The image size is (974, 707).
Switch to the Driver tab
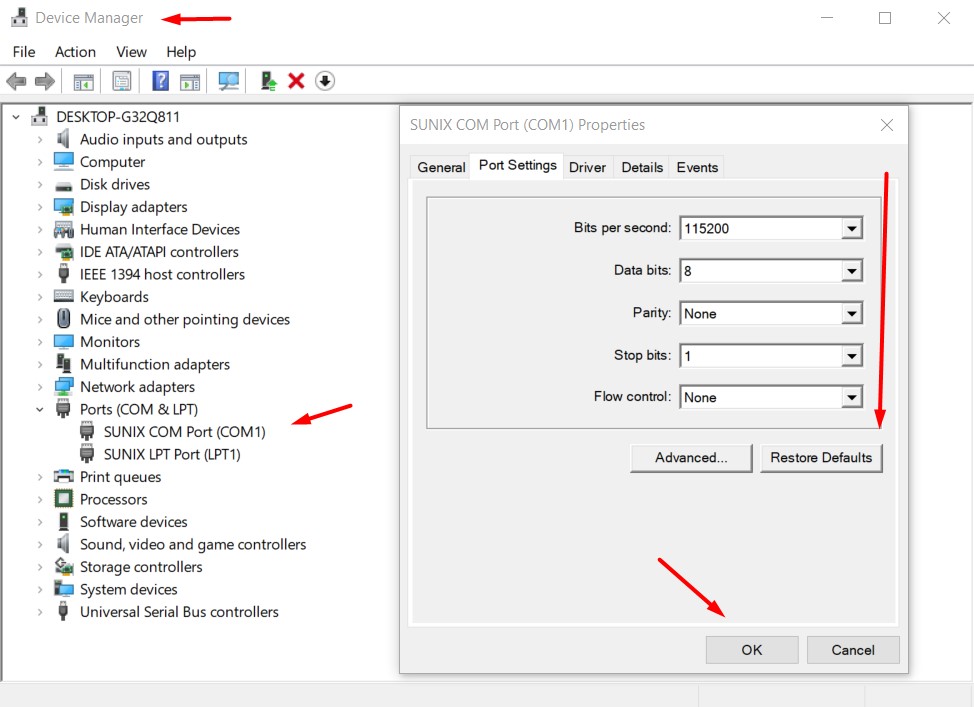(x=587, y=167)
